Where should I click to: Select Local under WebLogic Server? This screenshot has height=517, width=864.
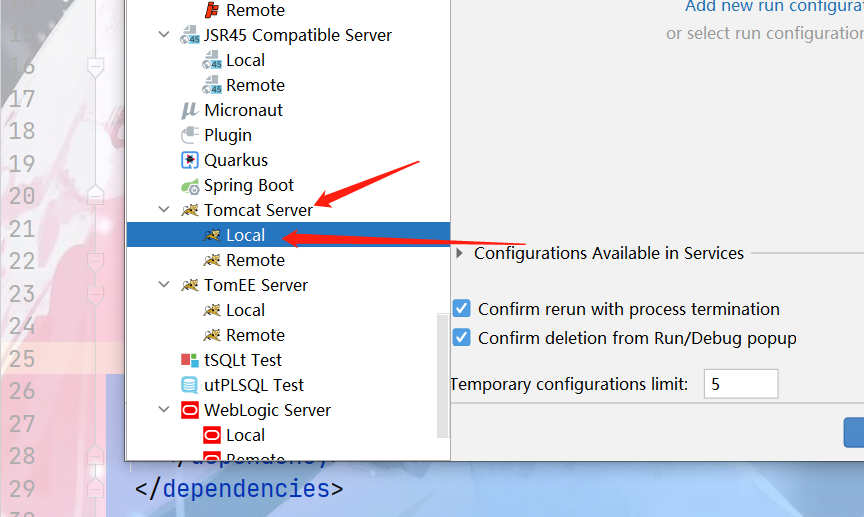245,435
